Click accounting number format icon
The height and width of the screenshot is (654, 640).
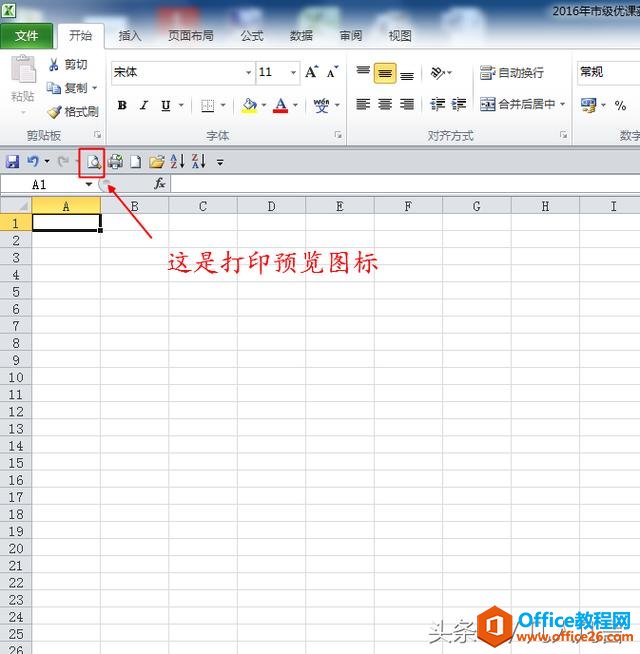click(588, 105)
